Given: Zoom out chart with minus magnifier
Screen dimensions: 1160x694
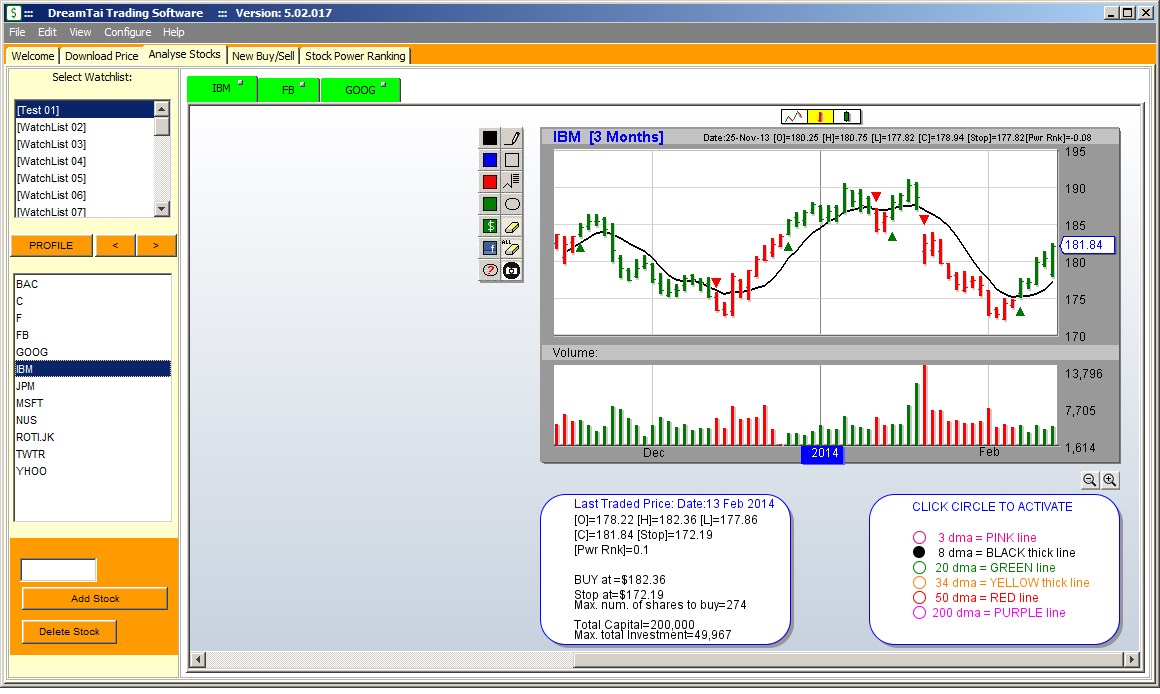Looking at the screenshot, I should tap(1090, 480).
